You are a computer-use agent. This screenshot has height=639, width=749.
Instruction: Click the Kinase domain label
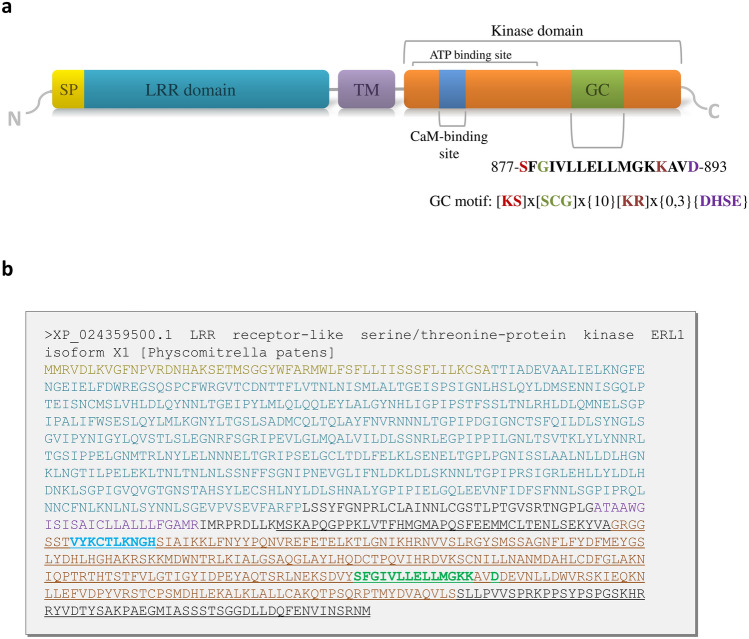click(537, 31)
